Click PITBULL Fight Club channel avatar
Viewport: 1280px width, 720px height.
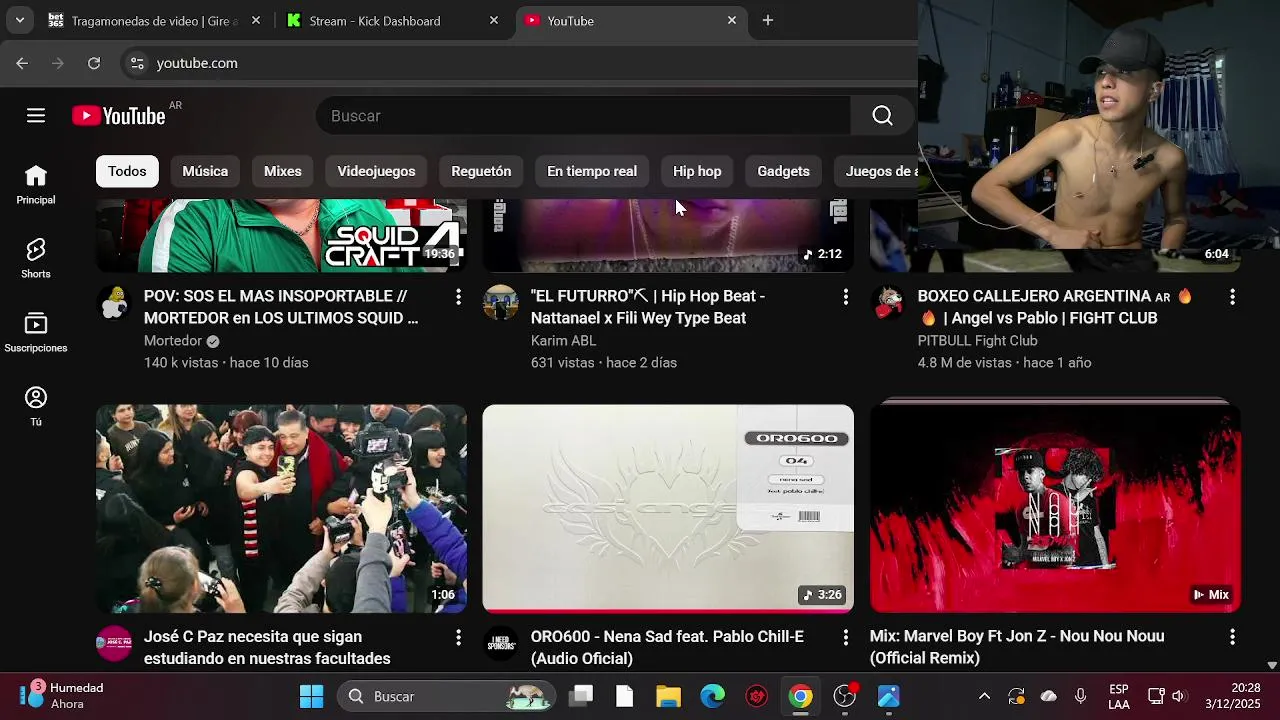888,303
